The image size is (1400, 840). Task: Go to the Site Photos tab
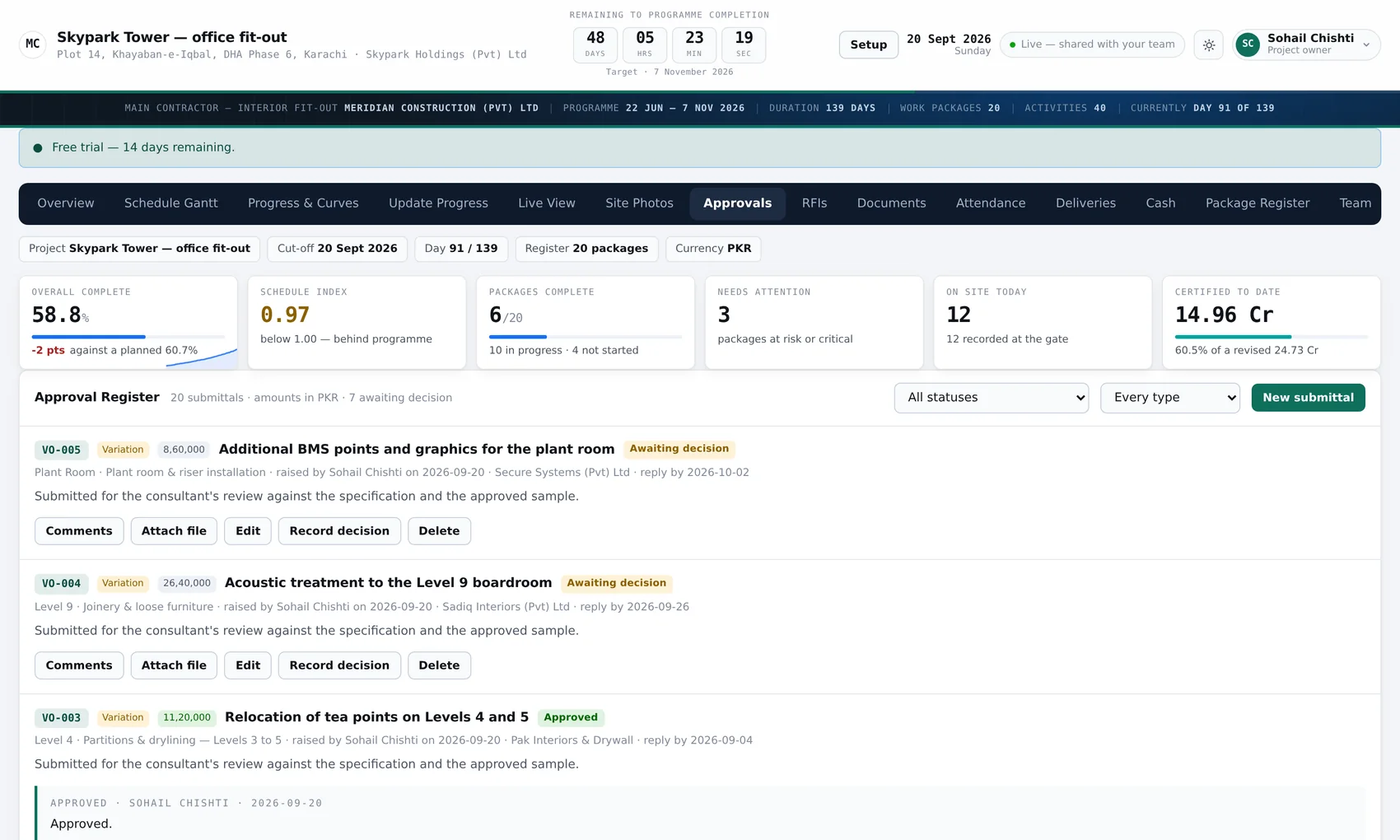(x=639, y=203)
